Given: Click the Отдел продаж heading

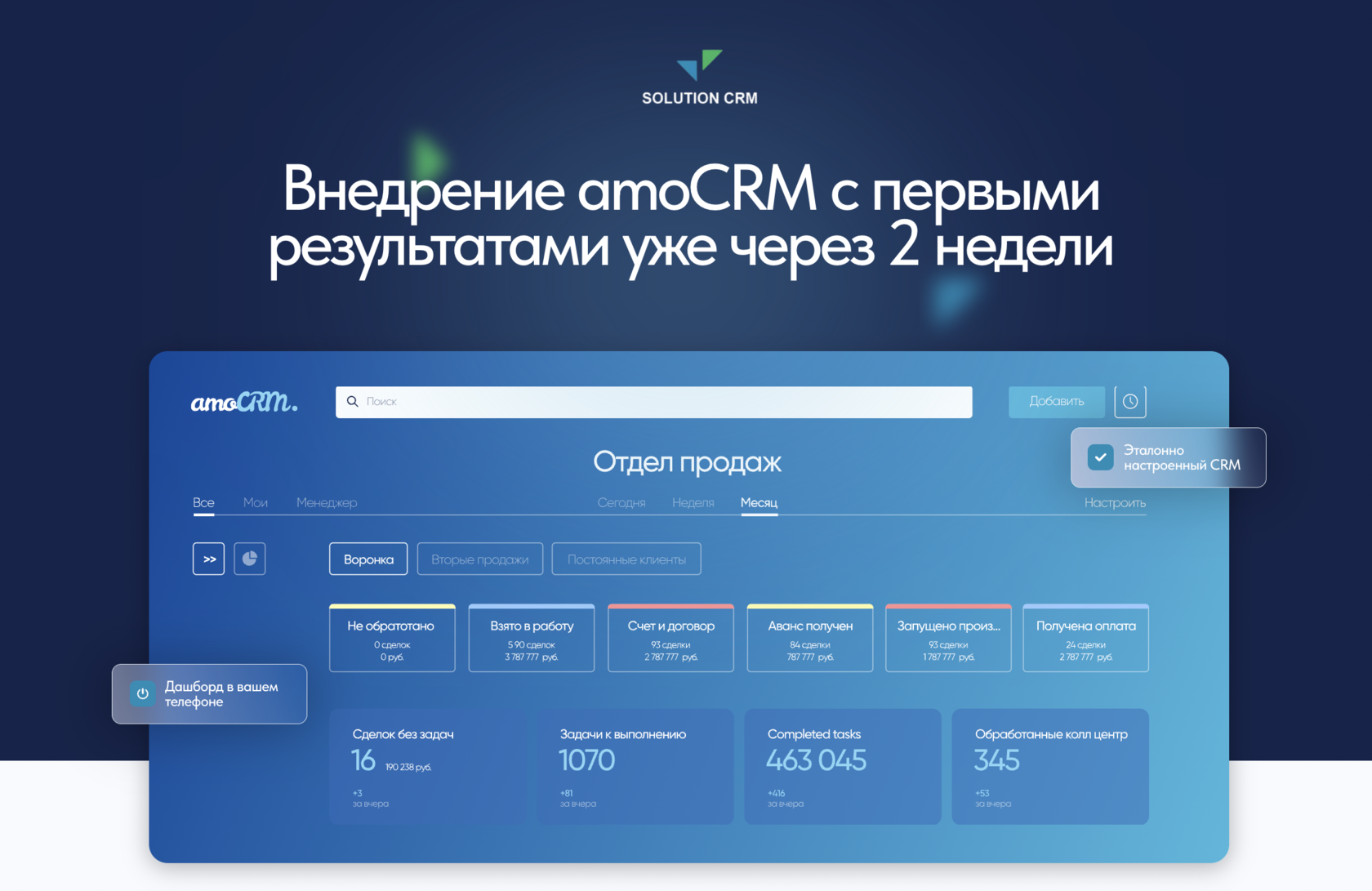Looking at the screenshot, I should point(688,463).
